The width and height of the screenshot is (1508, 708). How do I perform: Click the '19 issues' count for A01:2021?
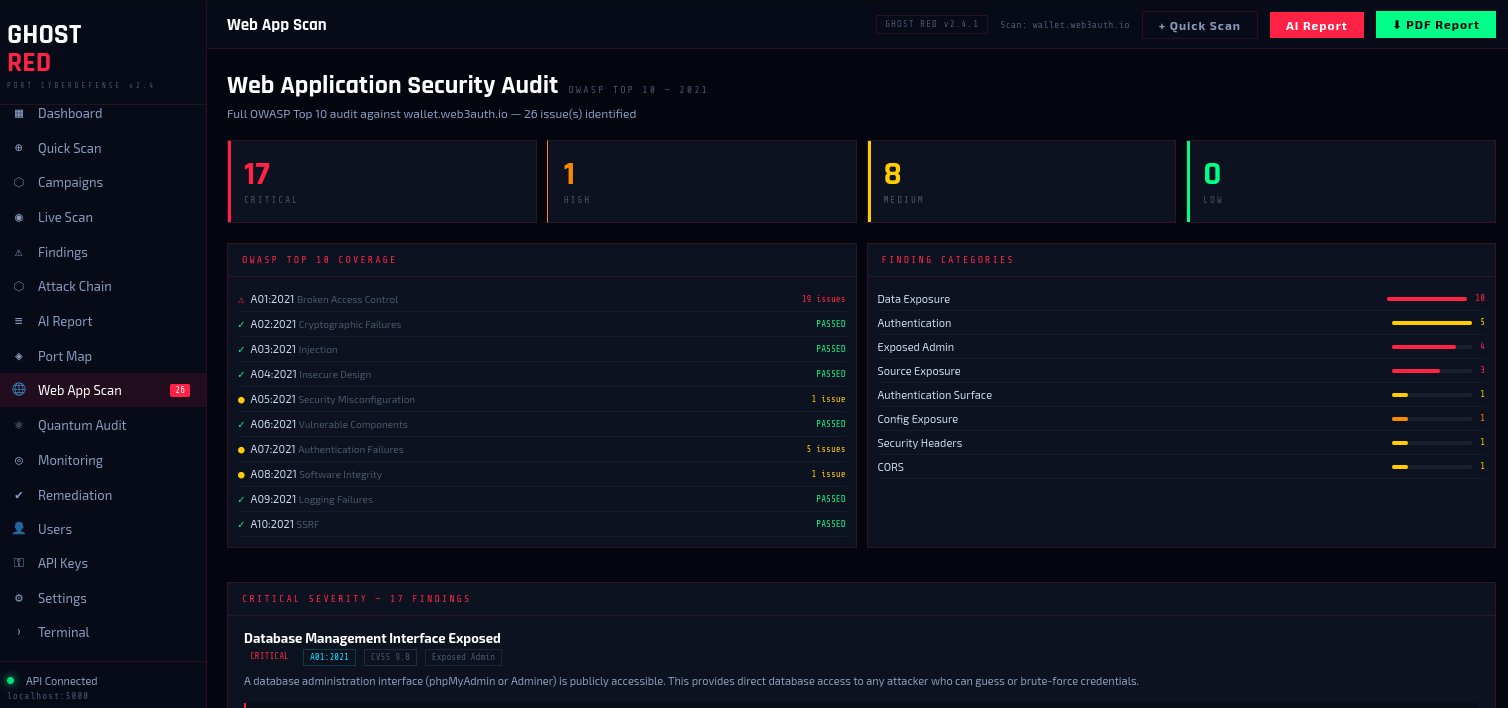point(823,299)
